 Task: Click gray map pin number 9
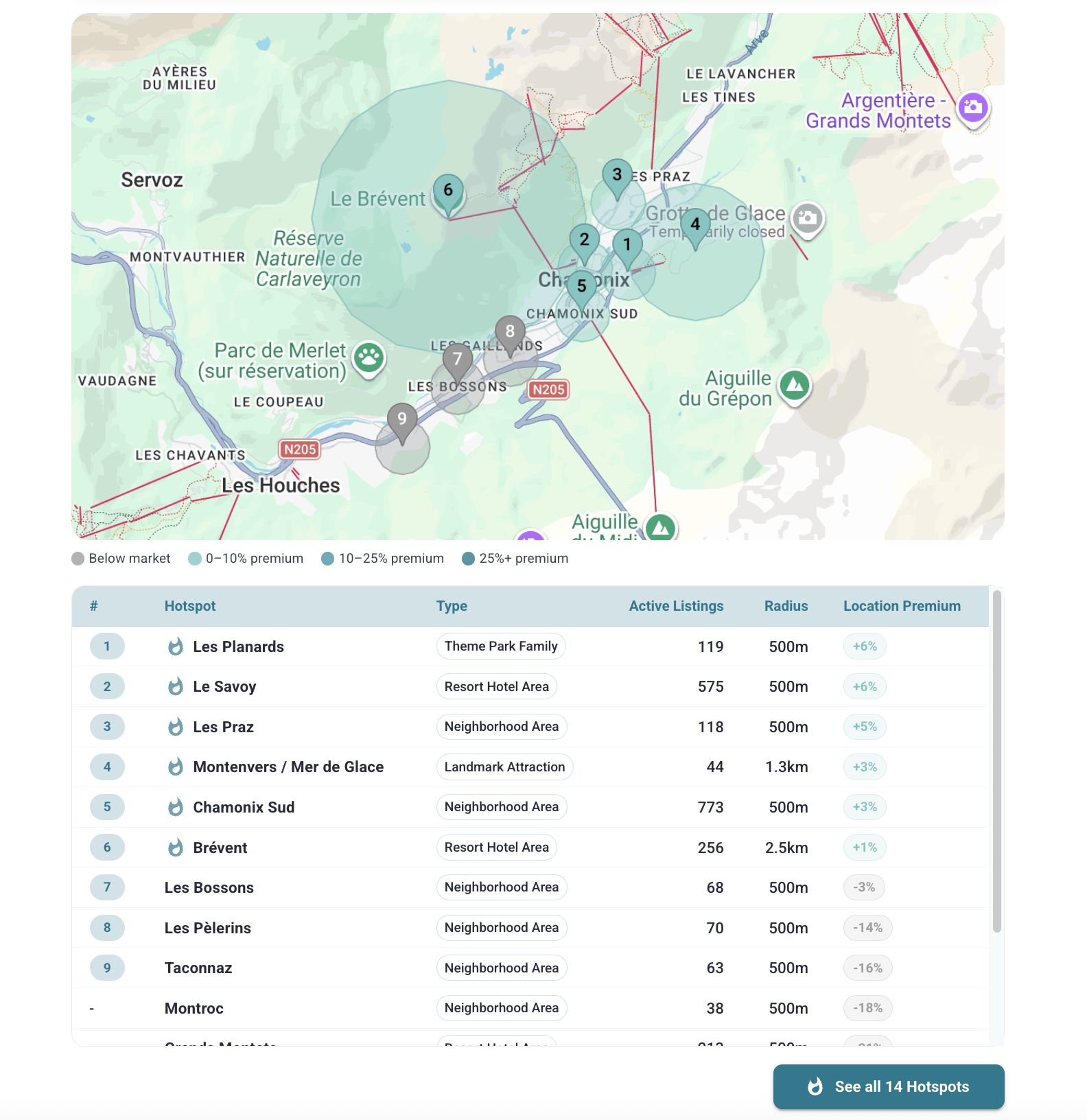402,423
